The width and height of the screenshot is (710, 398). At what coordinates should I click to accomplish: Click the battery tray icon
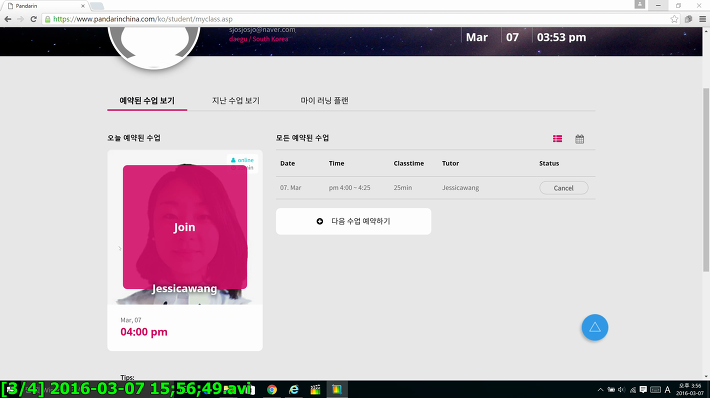point(611,389)
